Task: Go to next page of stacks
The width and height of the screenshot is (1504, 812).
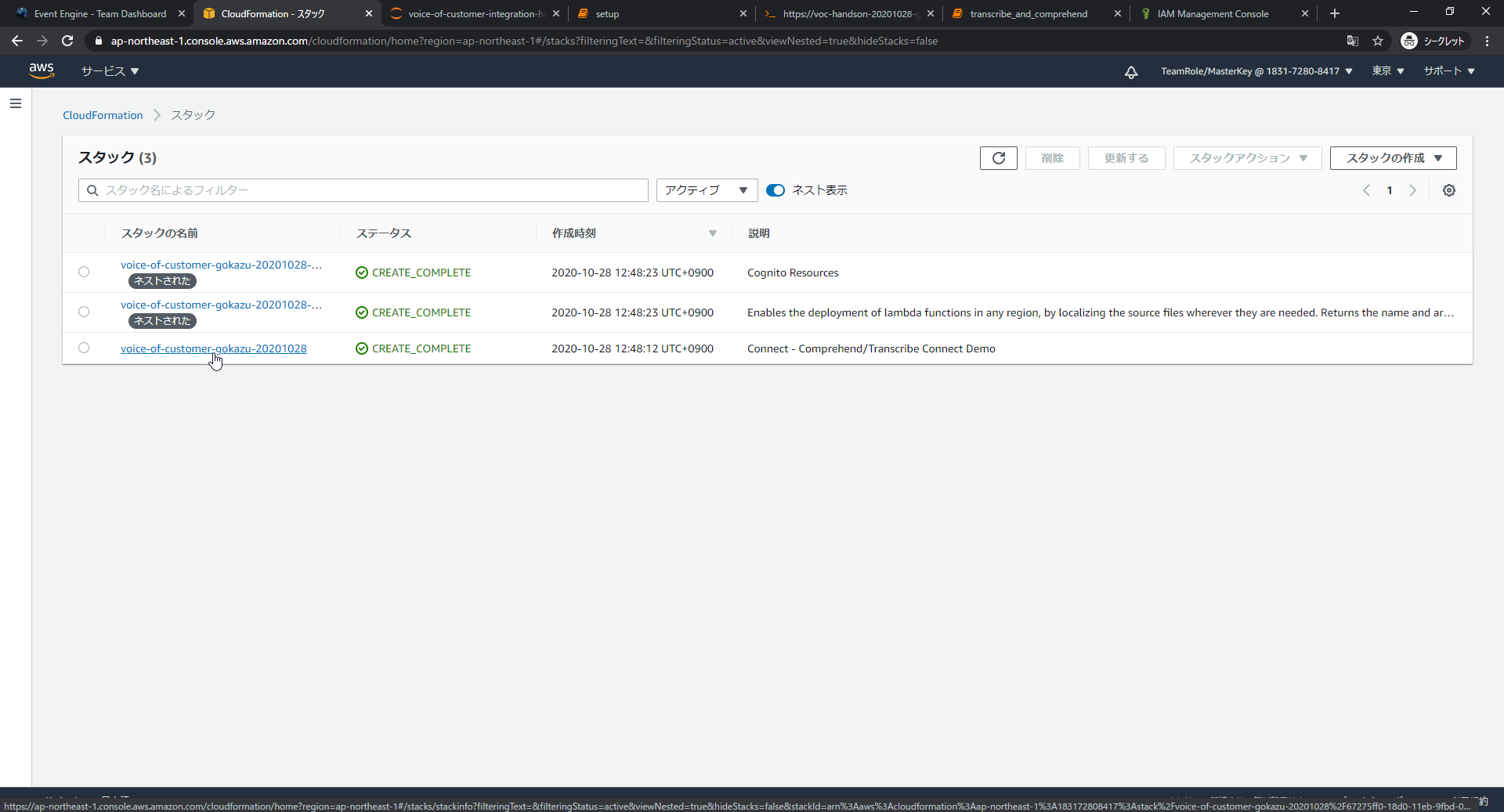Action: pyautogui.click(x=1413, y=190)
